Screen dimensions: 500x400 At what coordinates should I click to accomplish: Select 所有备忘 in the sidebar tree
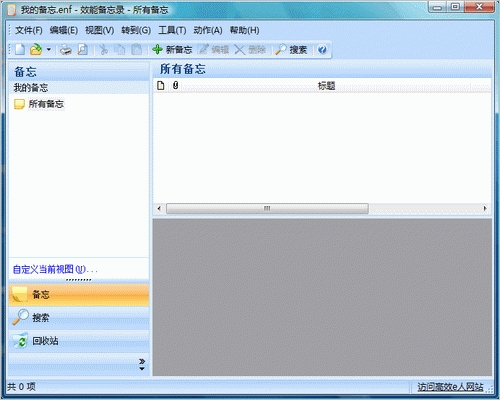[39, 104]
